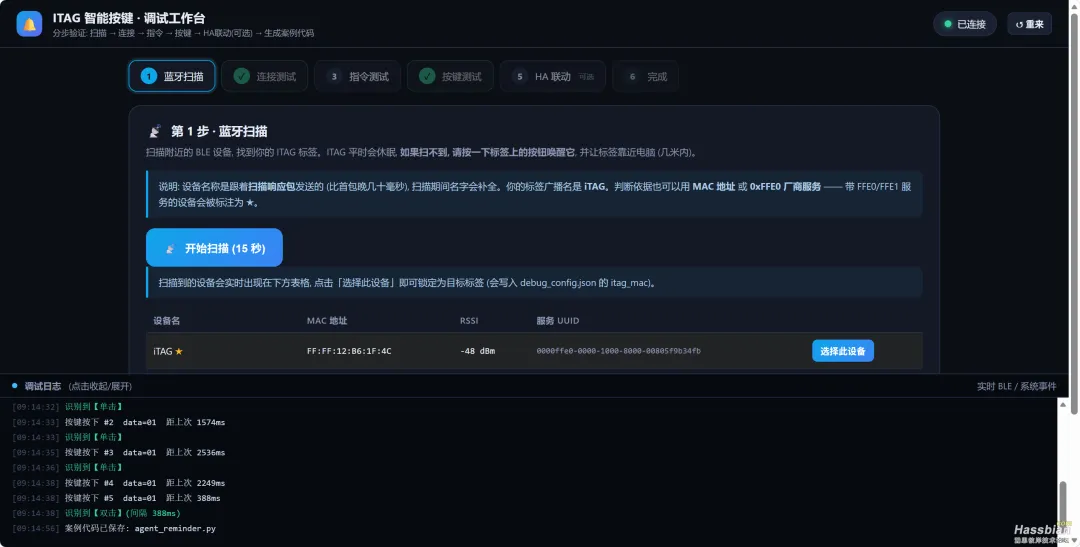The width and height of the screenshot is (1080, 547).
Task: Switch to the 指令测试 step tab
Action: click(357, 76)
